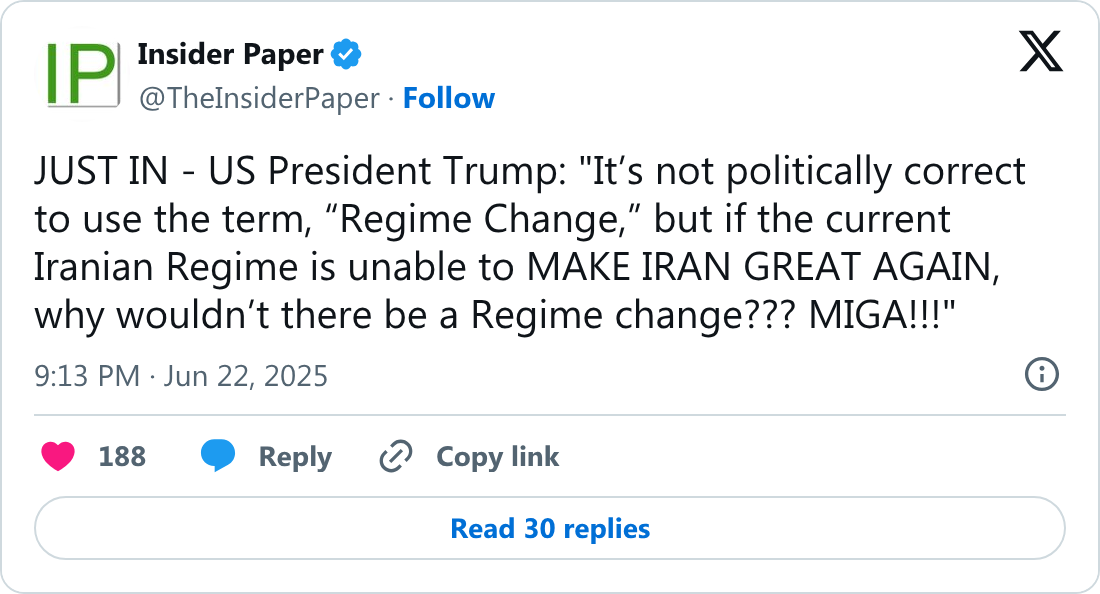
Task: Click the 9:13 PM Jun 22, 2025 timestamp
Action: [x=181, y=376]
